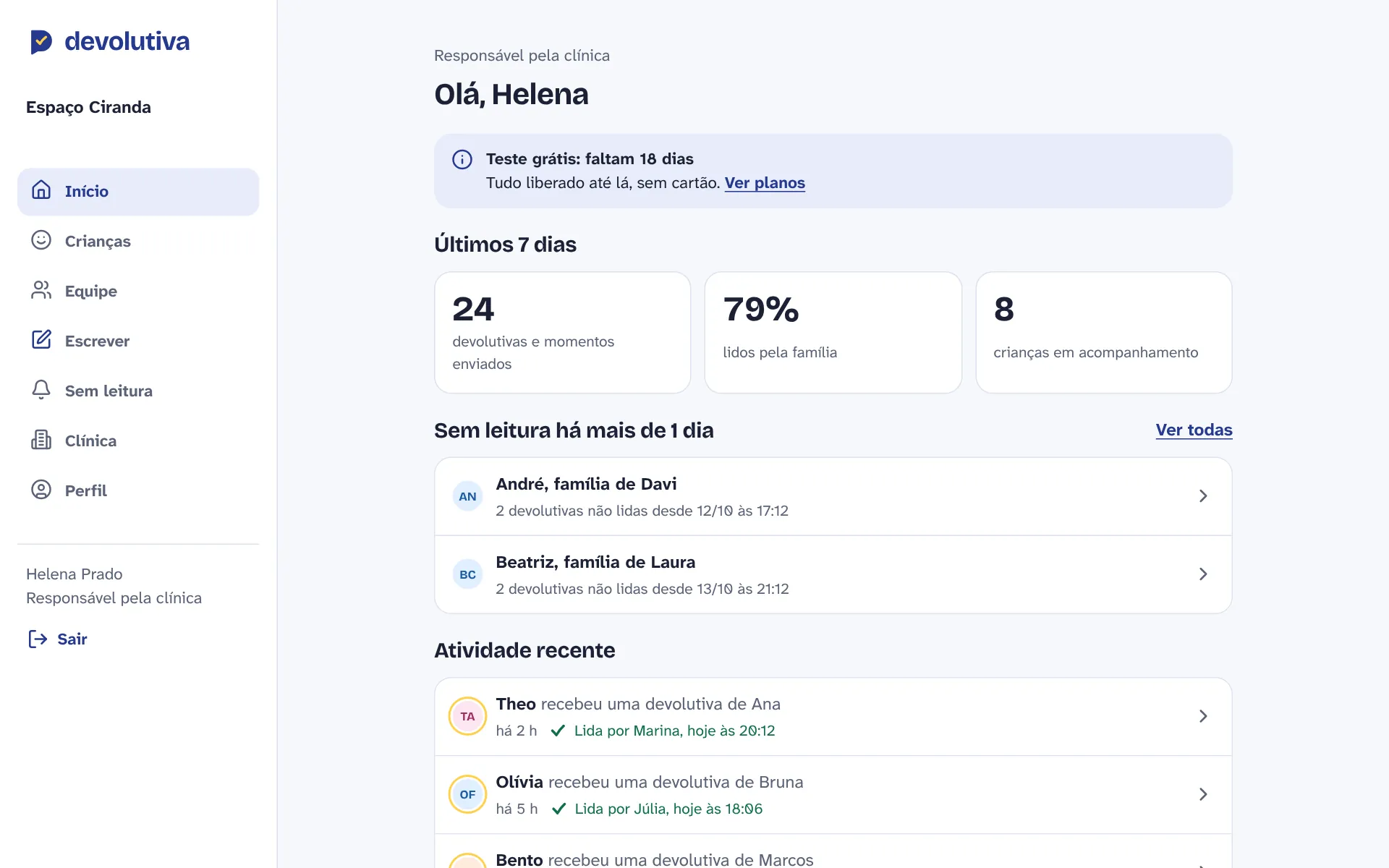This screenshot has height=868, width=1389.
Task: Click the Início home icon
Action: [x=41, y=190]
